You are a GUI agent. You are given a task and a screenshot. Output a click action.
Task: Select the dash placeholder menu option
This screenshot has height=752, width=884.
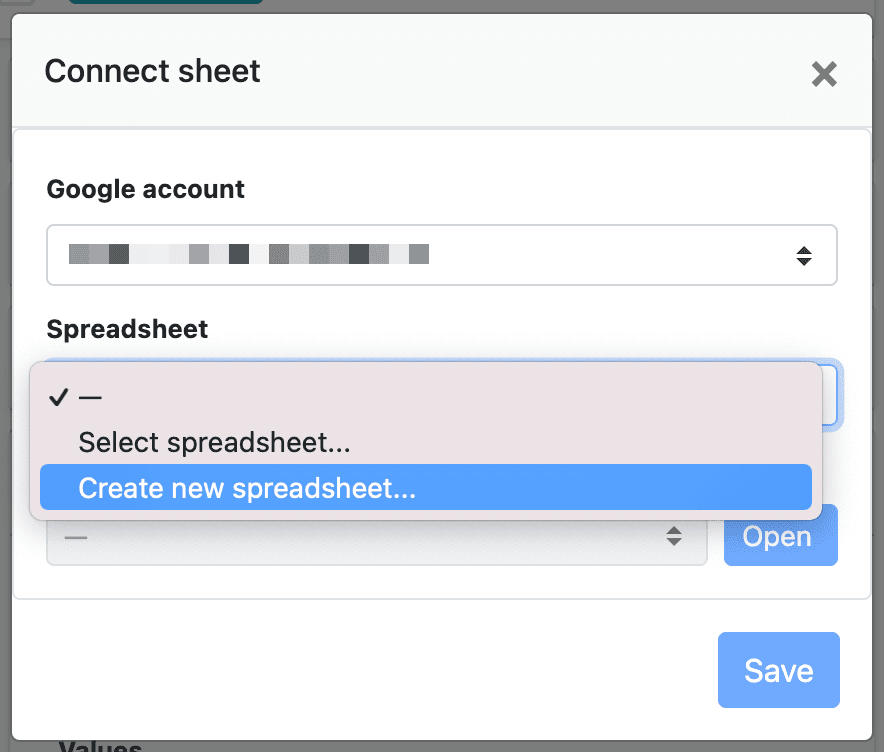(91, 397)
